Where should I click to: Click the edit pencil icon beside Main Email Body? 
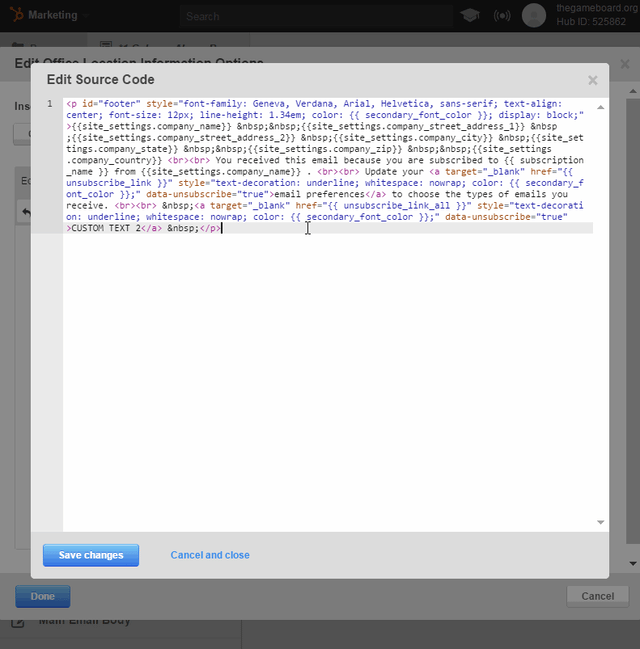coord(17,622)
